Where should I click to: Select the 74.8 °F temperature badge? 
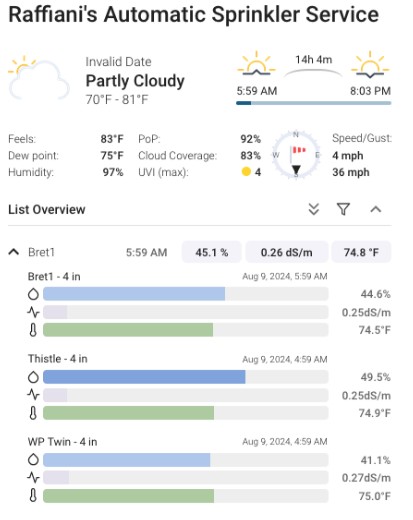[361, 252]
